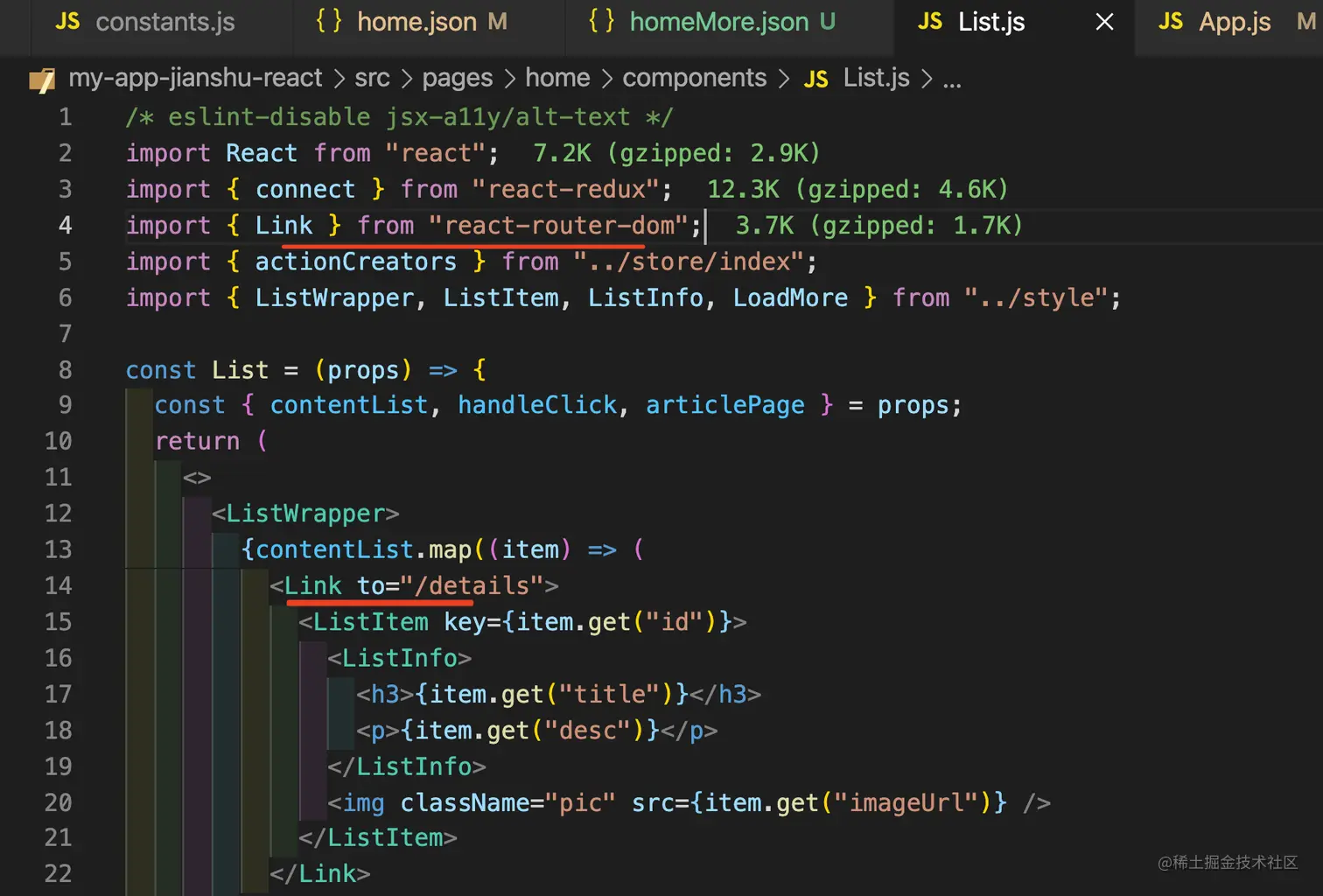Screen dimensions: 1323x896
Task: Click connect in the react-redux import
Action: [x=305, y=190]
